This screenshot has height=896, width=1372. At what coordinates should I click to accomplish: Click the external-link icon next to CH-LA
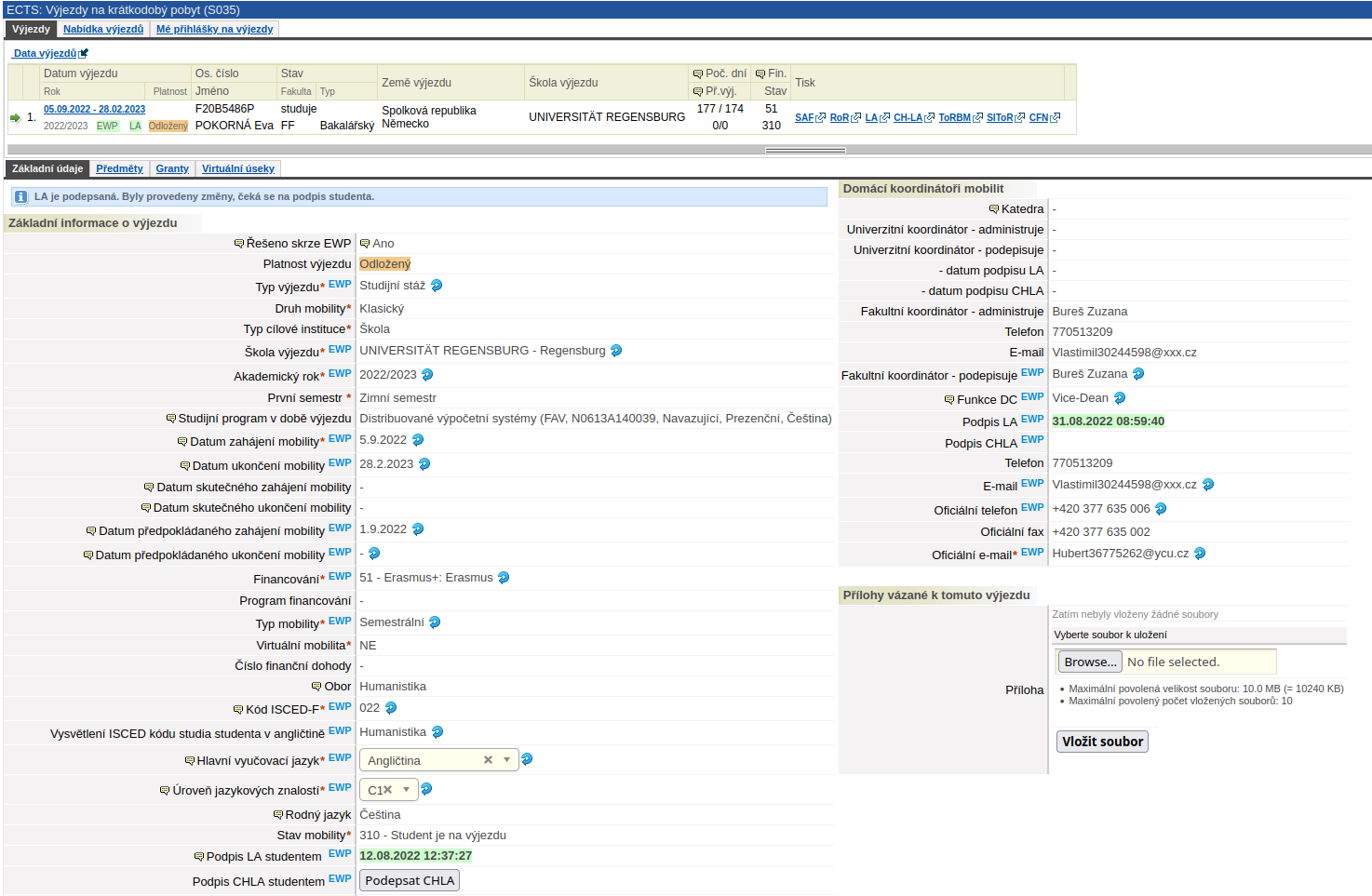coord(930,118)
